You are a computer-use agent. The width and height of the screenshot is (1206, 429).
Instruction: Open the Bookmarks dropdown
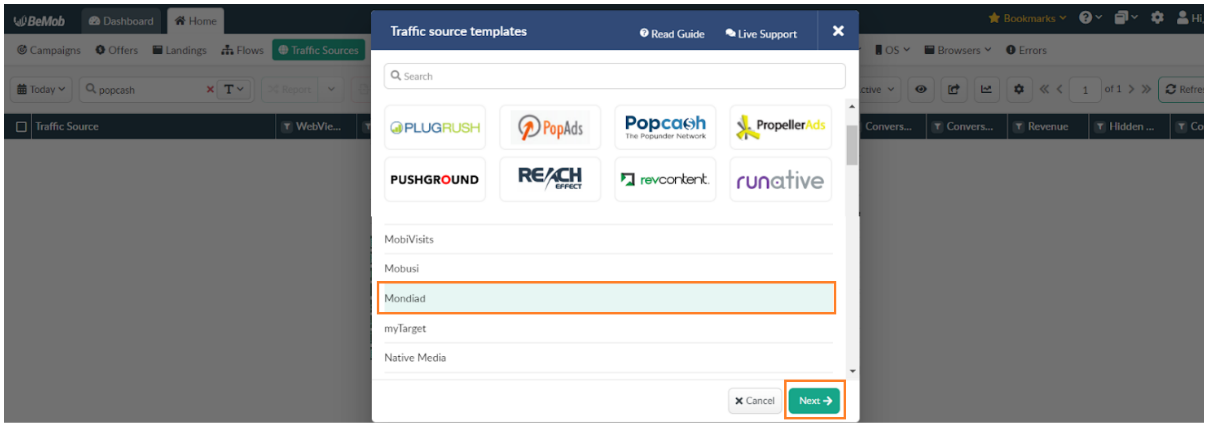pos(1027,18)
